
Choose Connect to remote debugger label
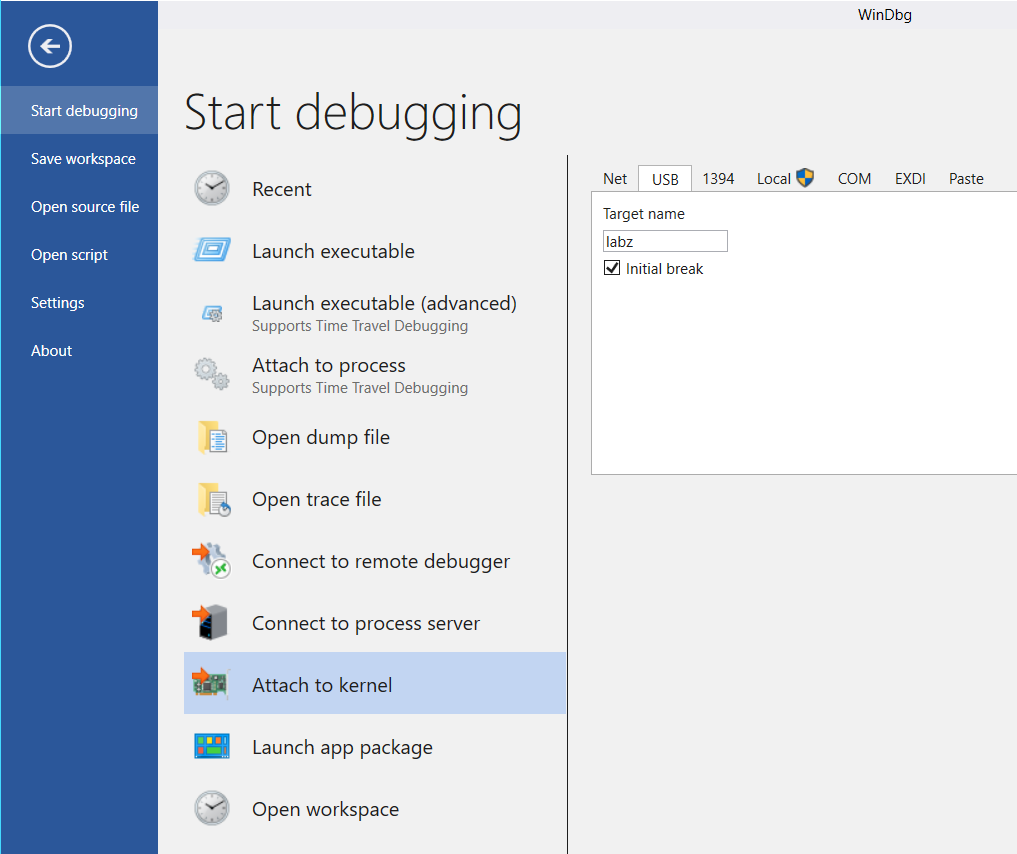pos(381,562)
